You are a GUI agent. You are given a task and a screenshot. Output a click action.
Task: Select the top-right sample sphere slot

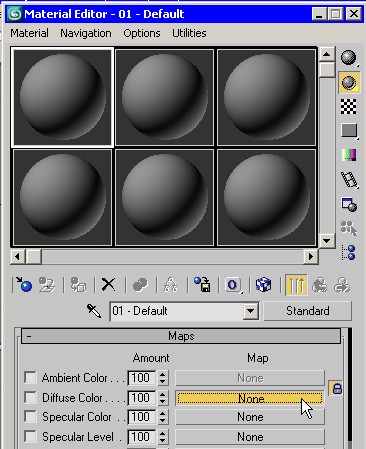pos(266,97)
